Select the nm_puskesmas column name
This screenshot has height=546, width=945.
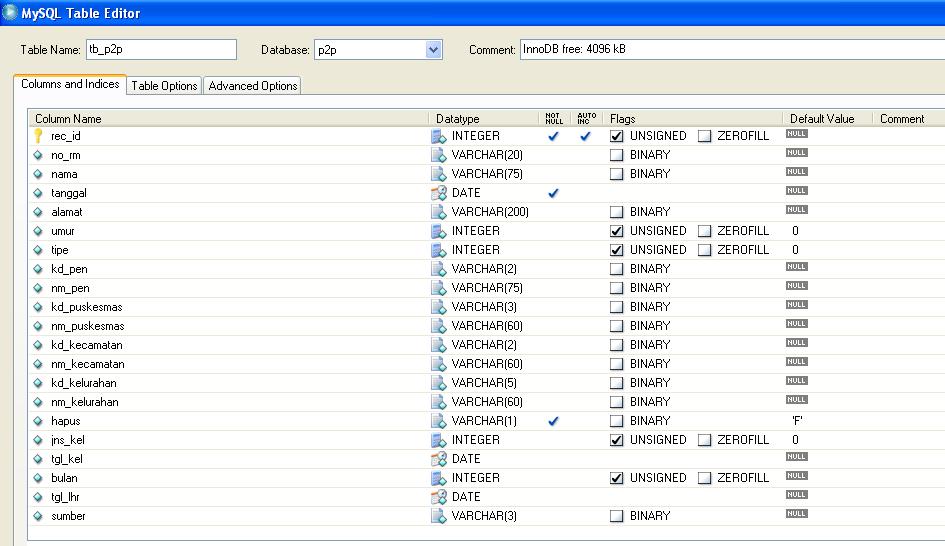(x=88, y=326)
